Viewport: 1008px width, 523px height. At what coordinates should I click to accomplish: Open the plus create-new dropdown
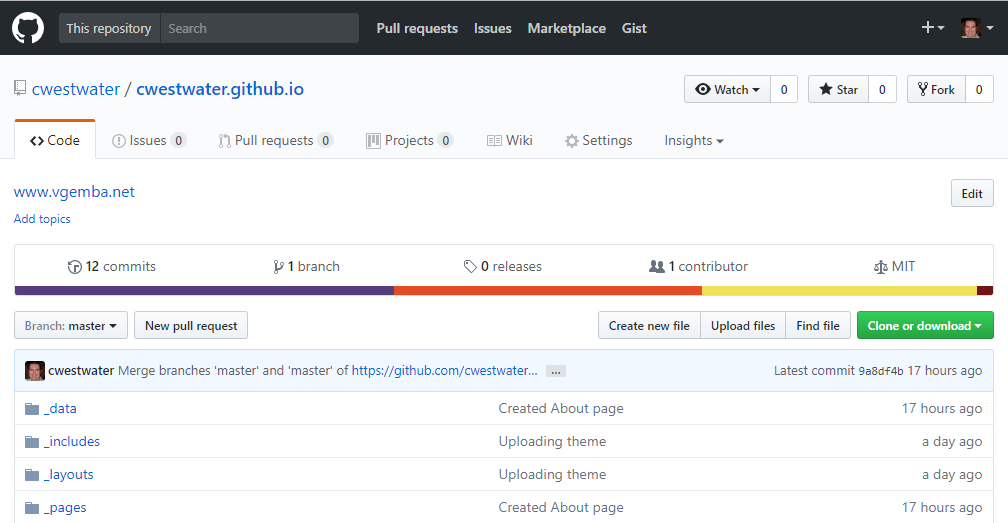click(x=933, y=28)
